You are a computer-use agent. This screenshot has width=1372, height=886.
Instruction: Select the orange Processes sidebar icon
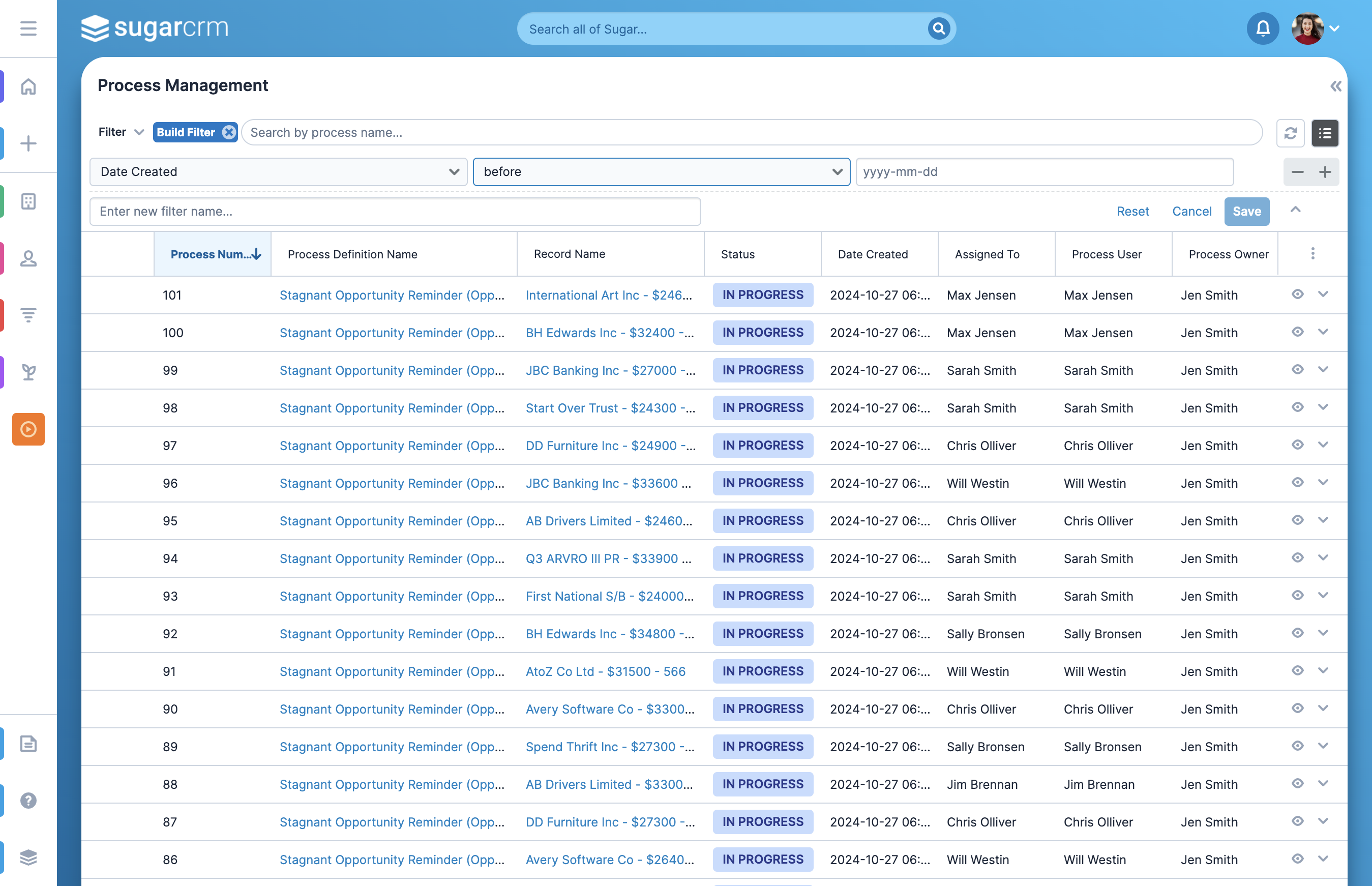(28, 429)
